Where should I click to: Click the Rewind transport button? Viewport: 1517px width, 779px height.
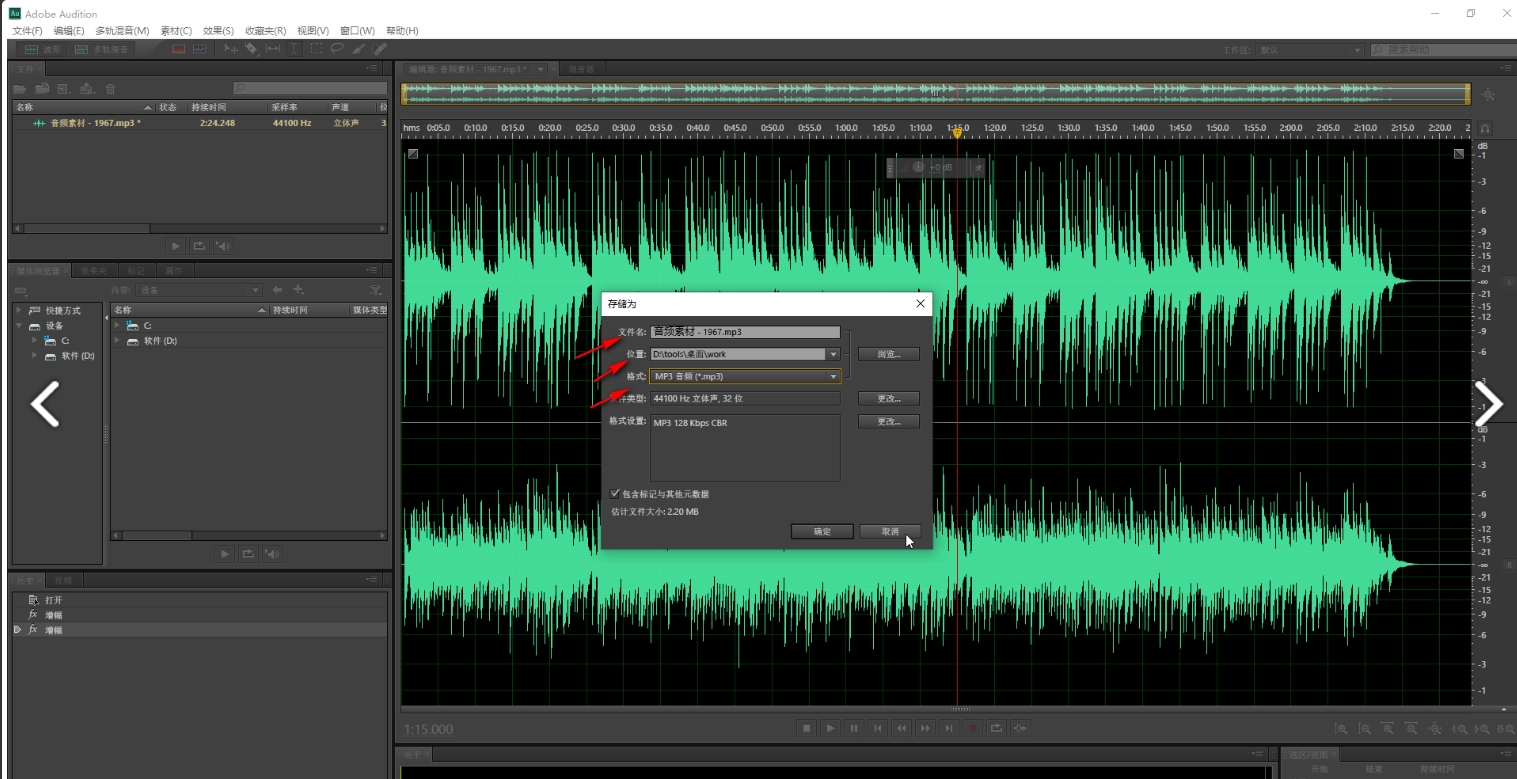tap(902, 728)
